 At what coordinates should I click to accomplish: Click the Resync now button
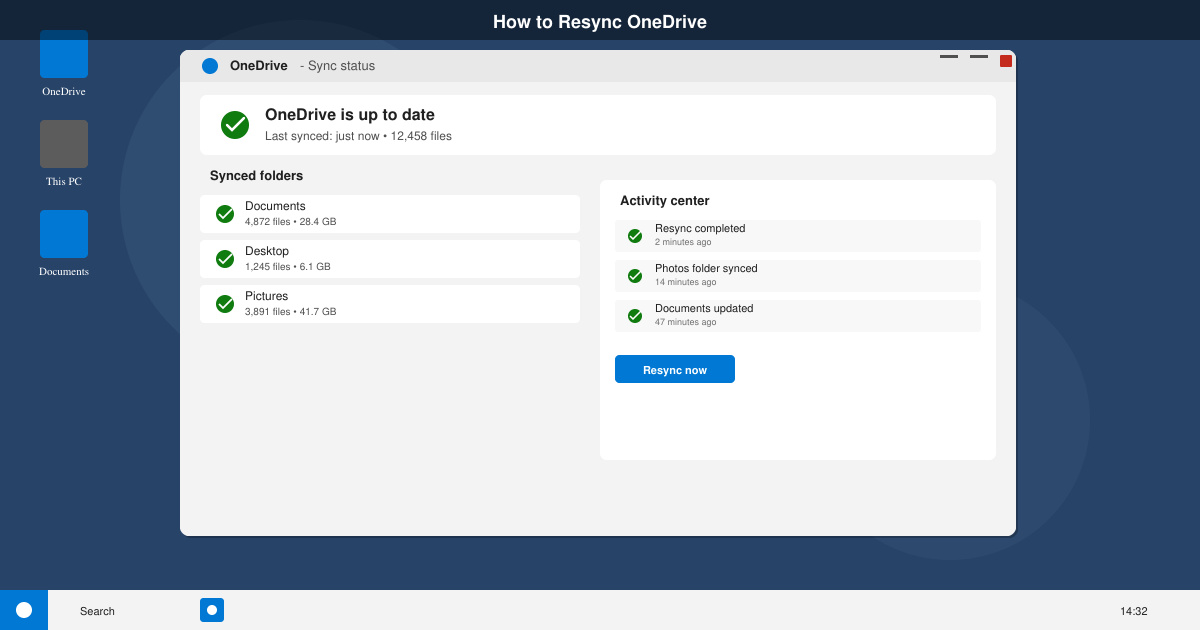675,369
